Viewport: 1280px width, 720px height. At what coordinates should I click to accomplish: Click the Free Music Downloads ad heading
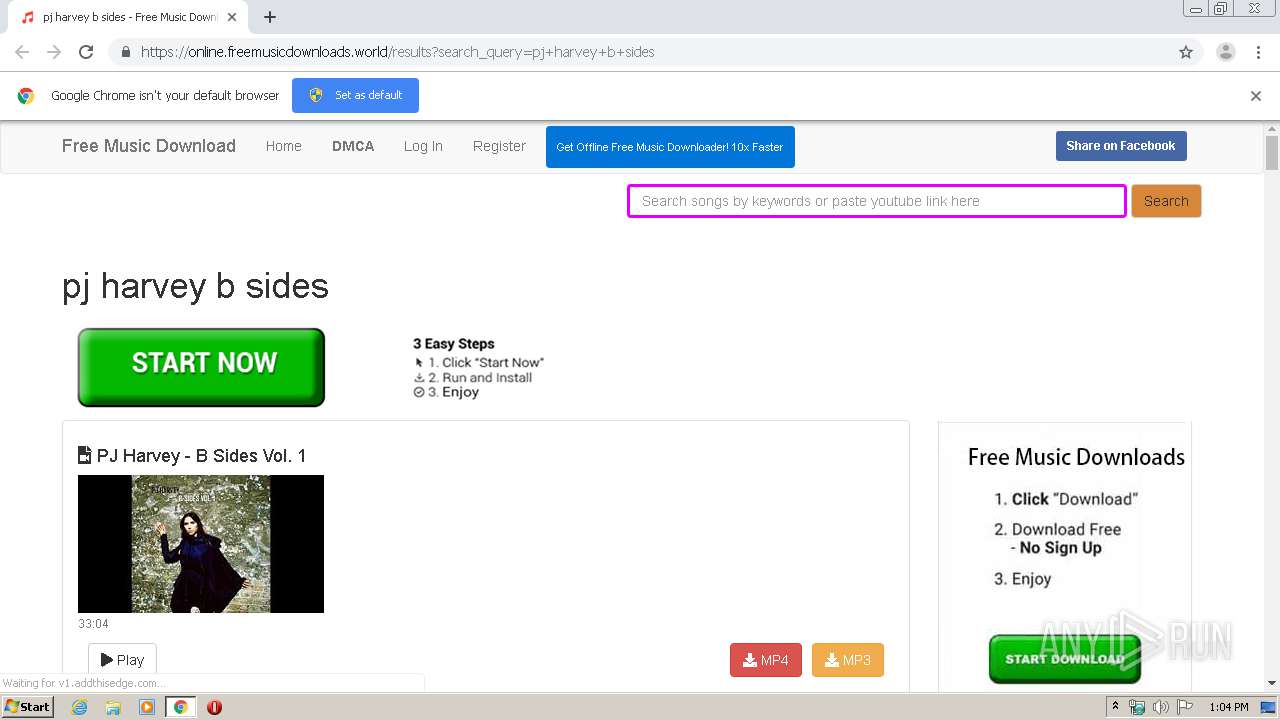[x=1076, y=457]
